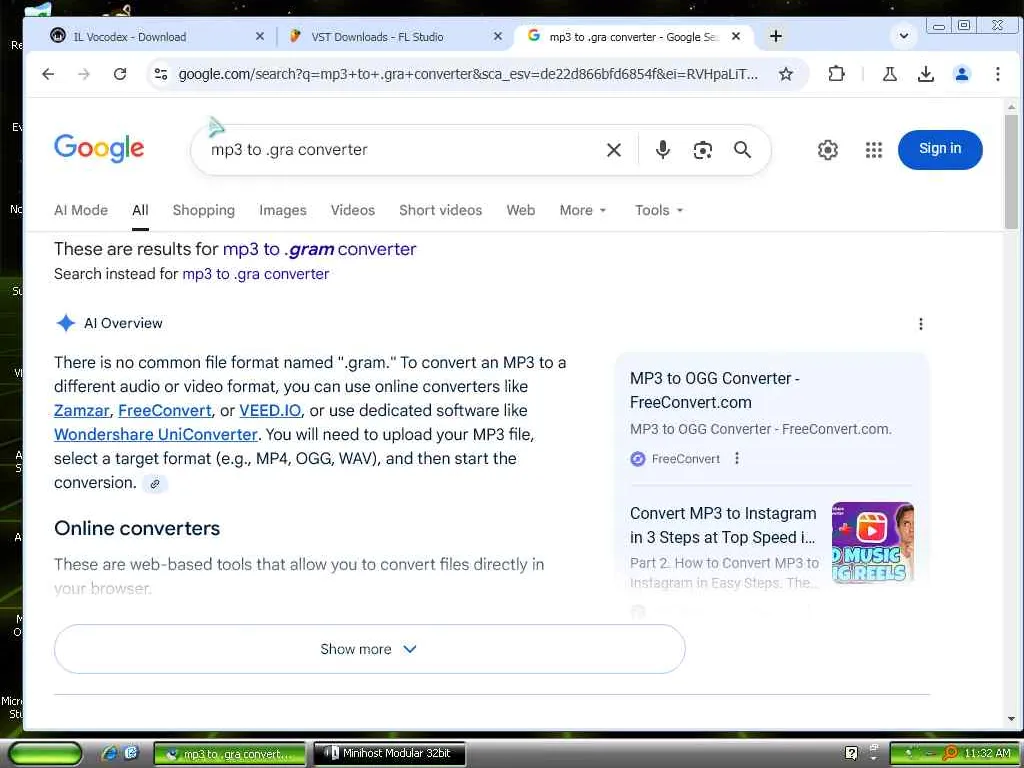Click the address bar URL

[468, 74]
